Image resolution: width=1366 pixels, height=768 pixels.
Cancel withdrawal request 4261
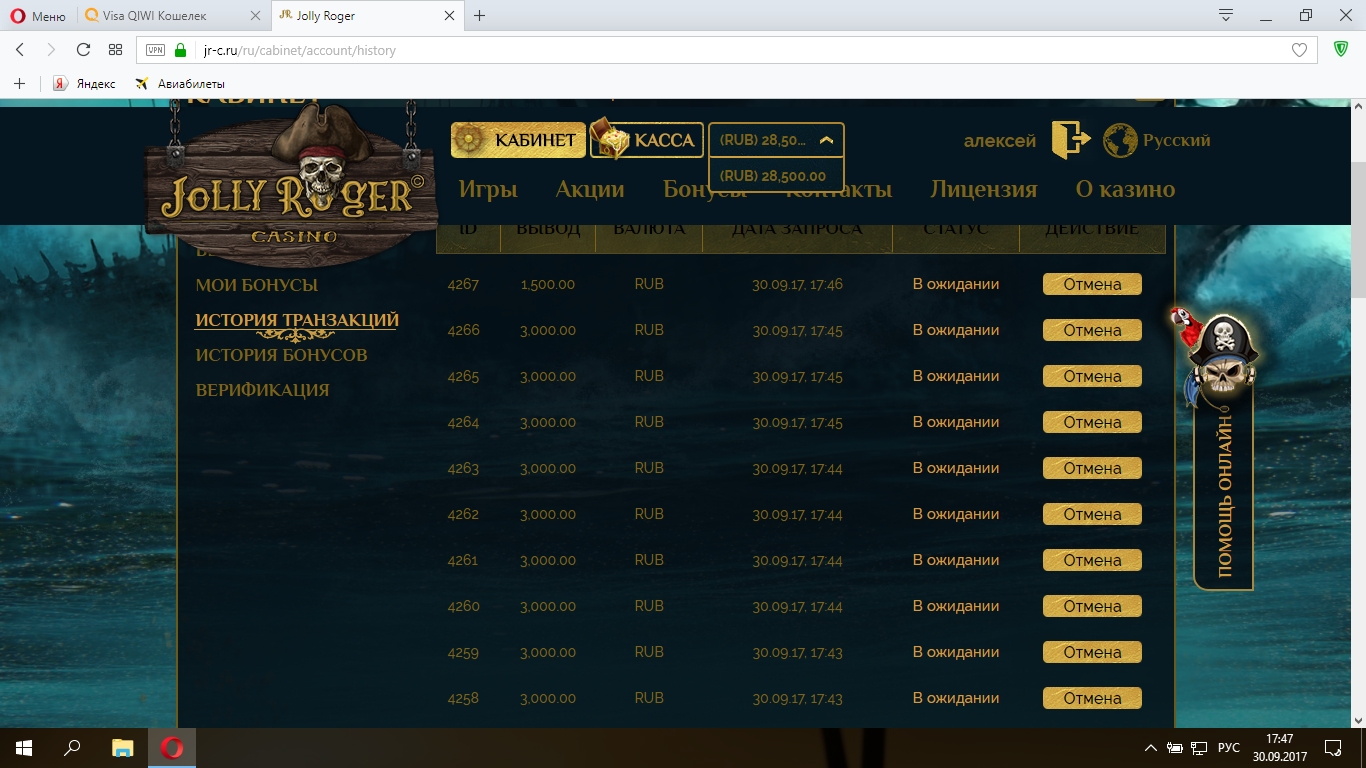(1092, 560)
